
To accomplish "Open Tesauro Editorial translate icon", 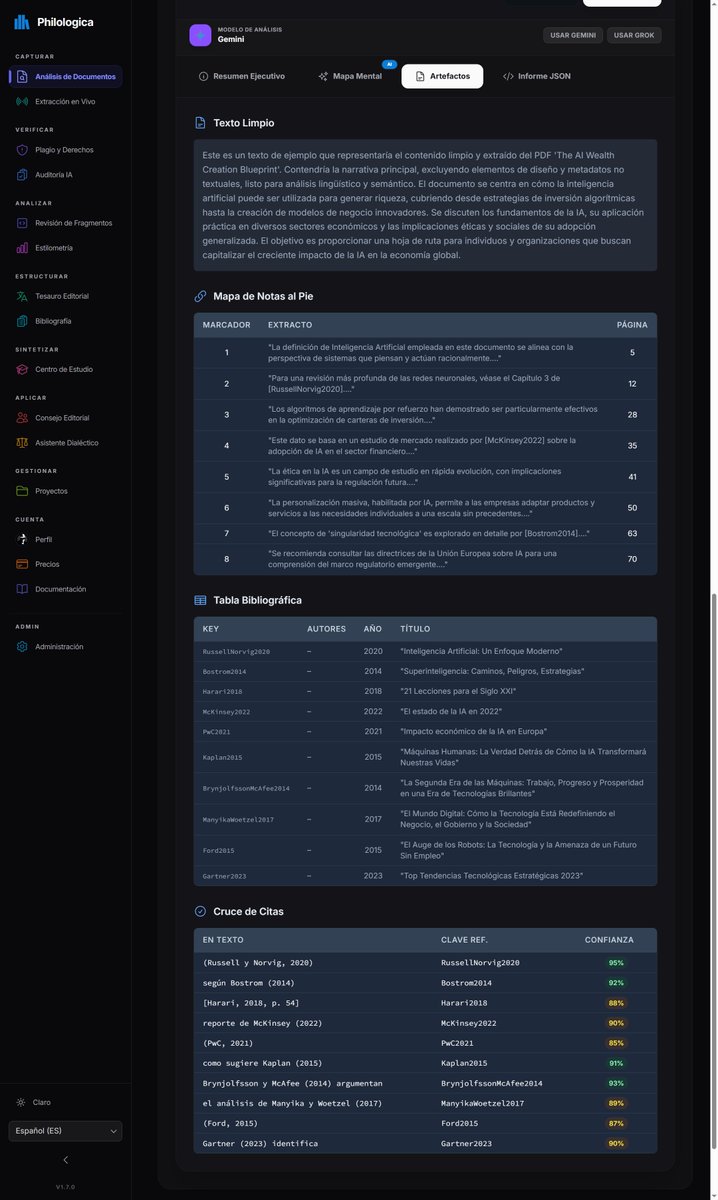I will pyautogui.click(x=23, y=296).
